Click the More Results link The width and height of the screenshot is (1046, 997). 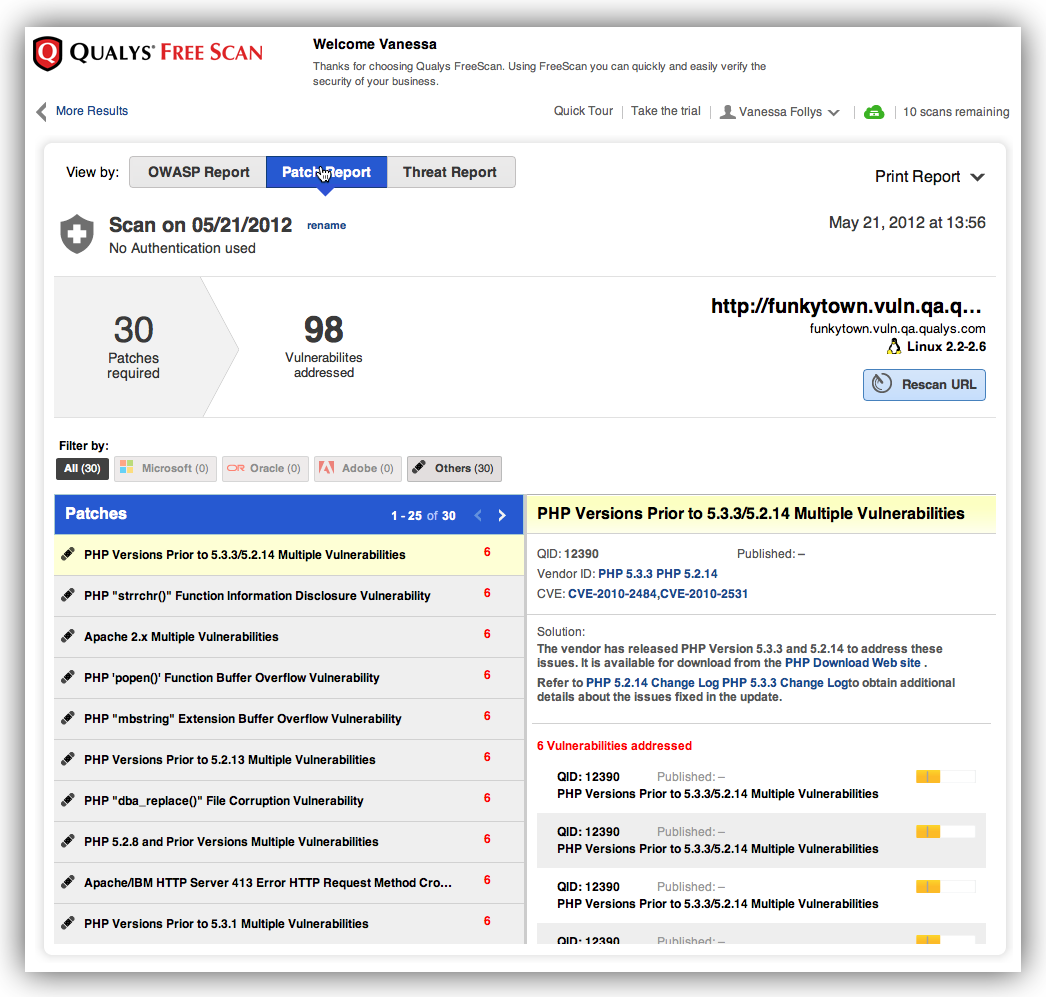[x=92, y=111]
